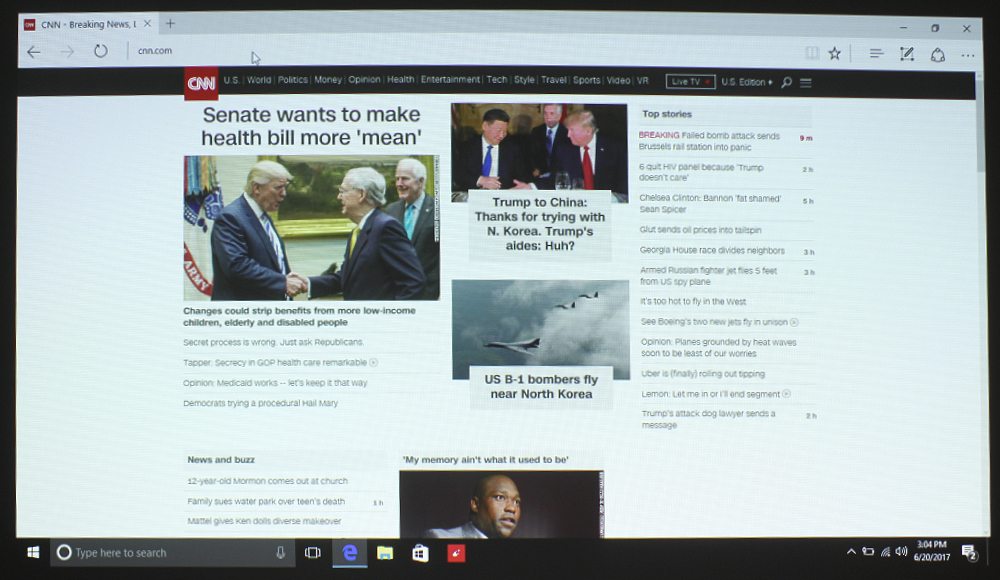The height and width of the screenshot is (580, 1000).
Task: Open 'Georgia House race divides neighbors' link
Action: tap(712, 250)
